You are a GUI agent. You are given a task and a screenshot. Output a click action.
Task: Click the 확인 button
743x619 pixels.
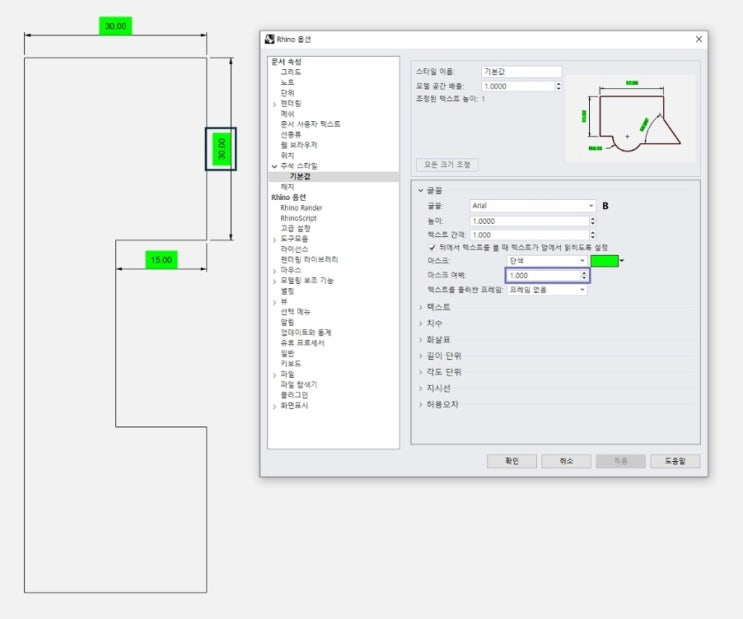click(512, 461)
